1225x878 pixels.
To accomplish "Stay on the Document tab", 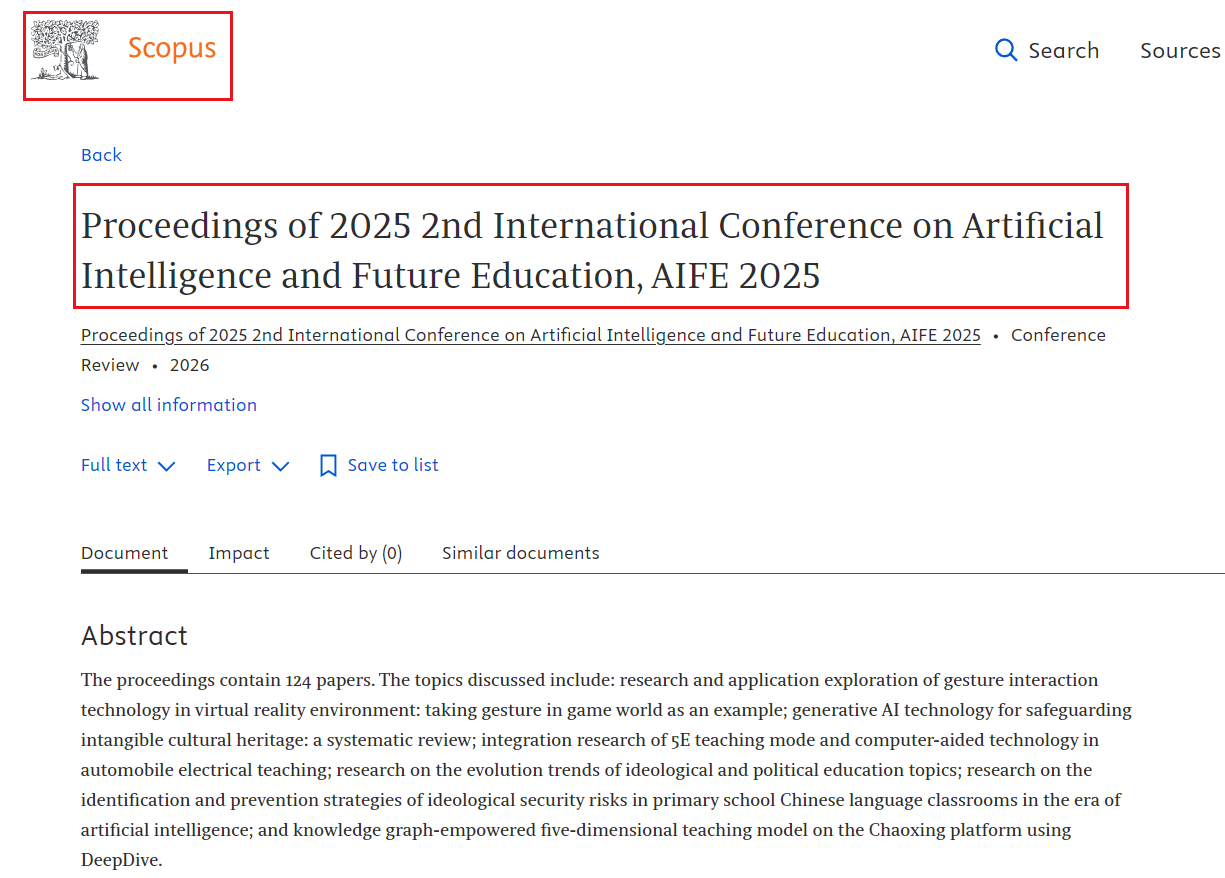I will point(124,552).
